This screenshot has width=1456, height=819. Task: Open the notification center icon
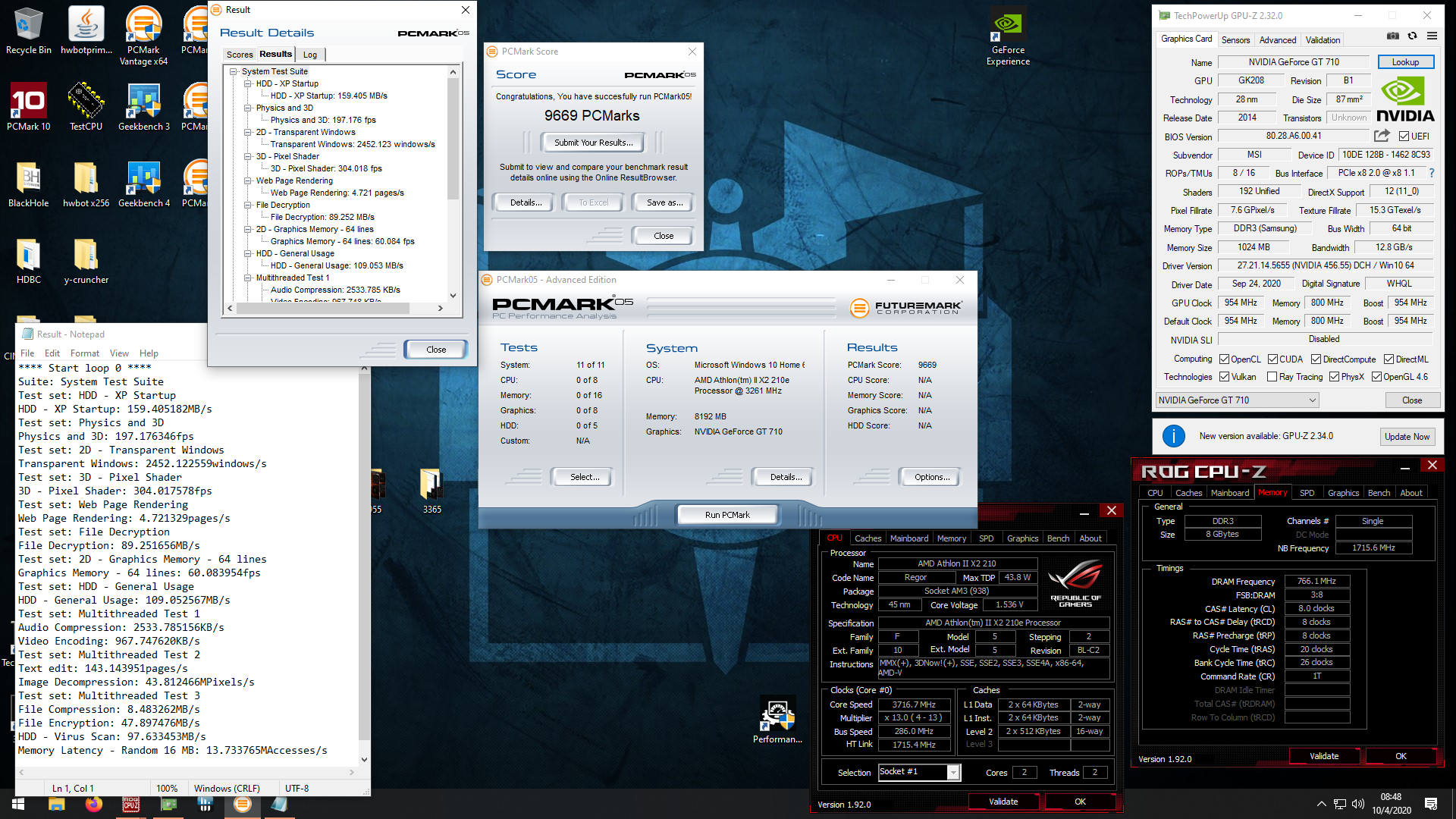pos(1431,804)
